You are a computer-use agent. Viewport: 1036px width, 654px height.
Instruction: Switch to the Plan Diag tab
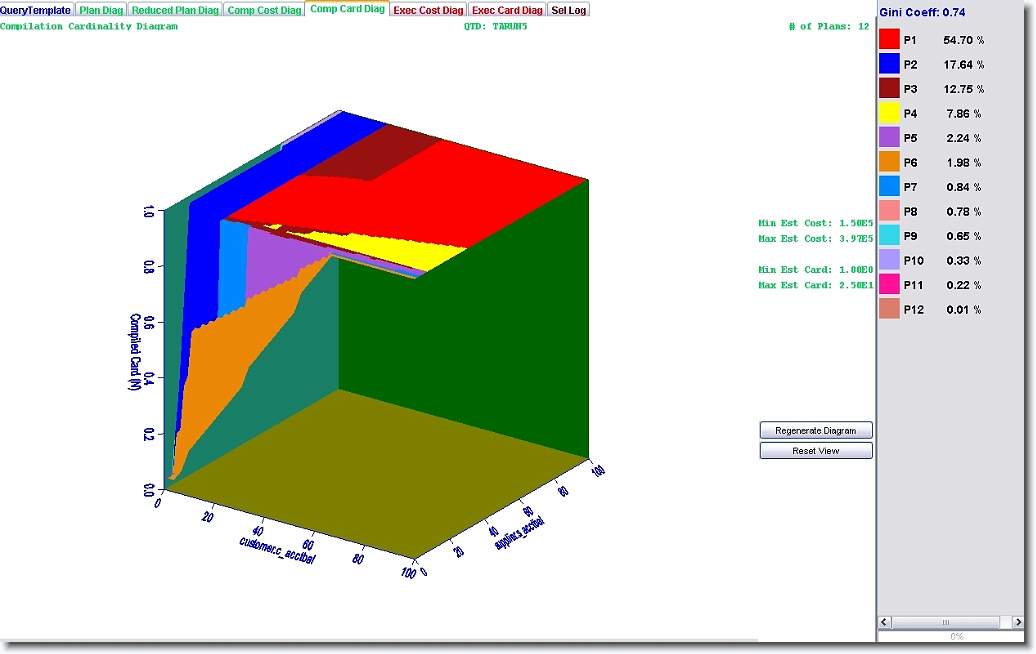point(101,10)
